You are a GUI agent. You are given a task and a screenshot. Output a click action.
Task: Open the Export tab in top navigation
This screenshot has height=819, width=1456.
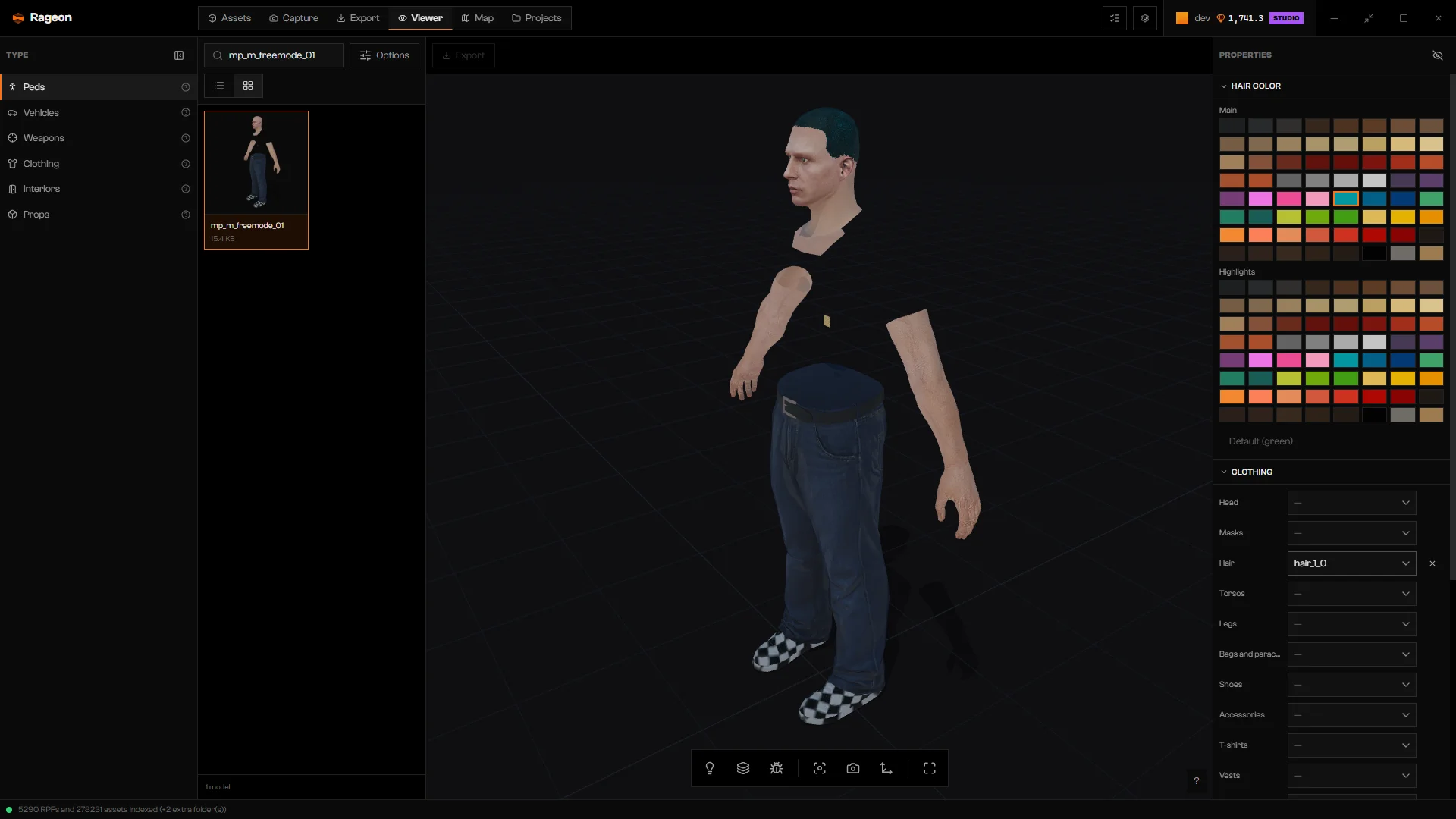[x=358, y=18]
